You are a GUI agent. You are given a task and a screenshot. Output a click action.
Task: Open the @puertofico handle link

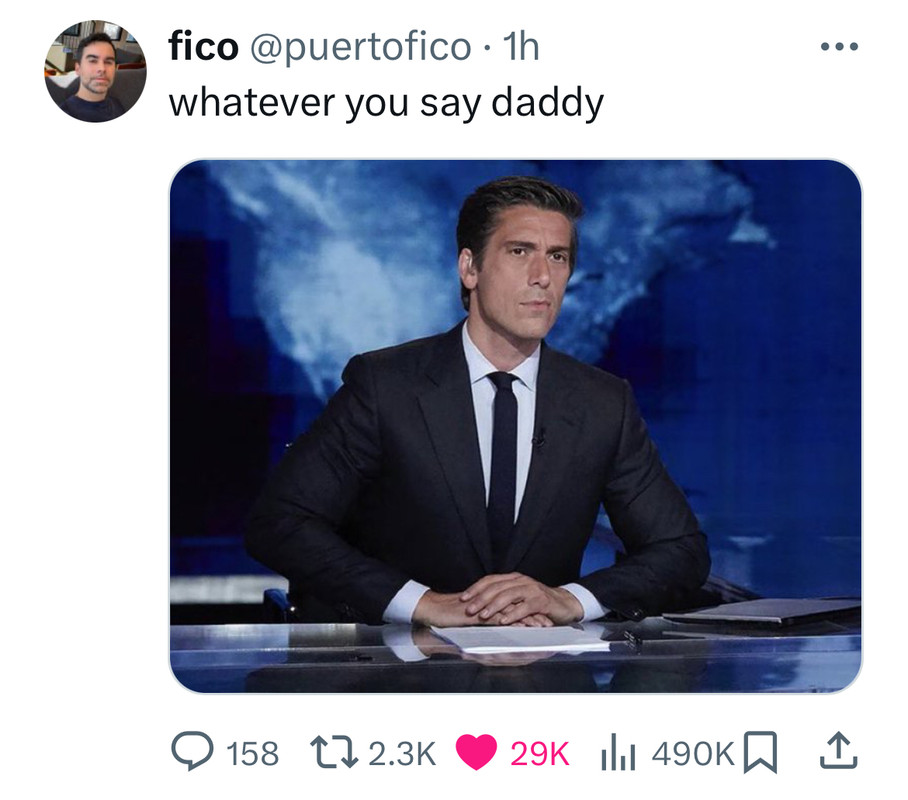(361, 48)
